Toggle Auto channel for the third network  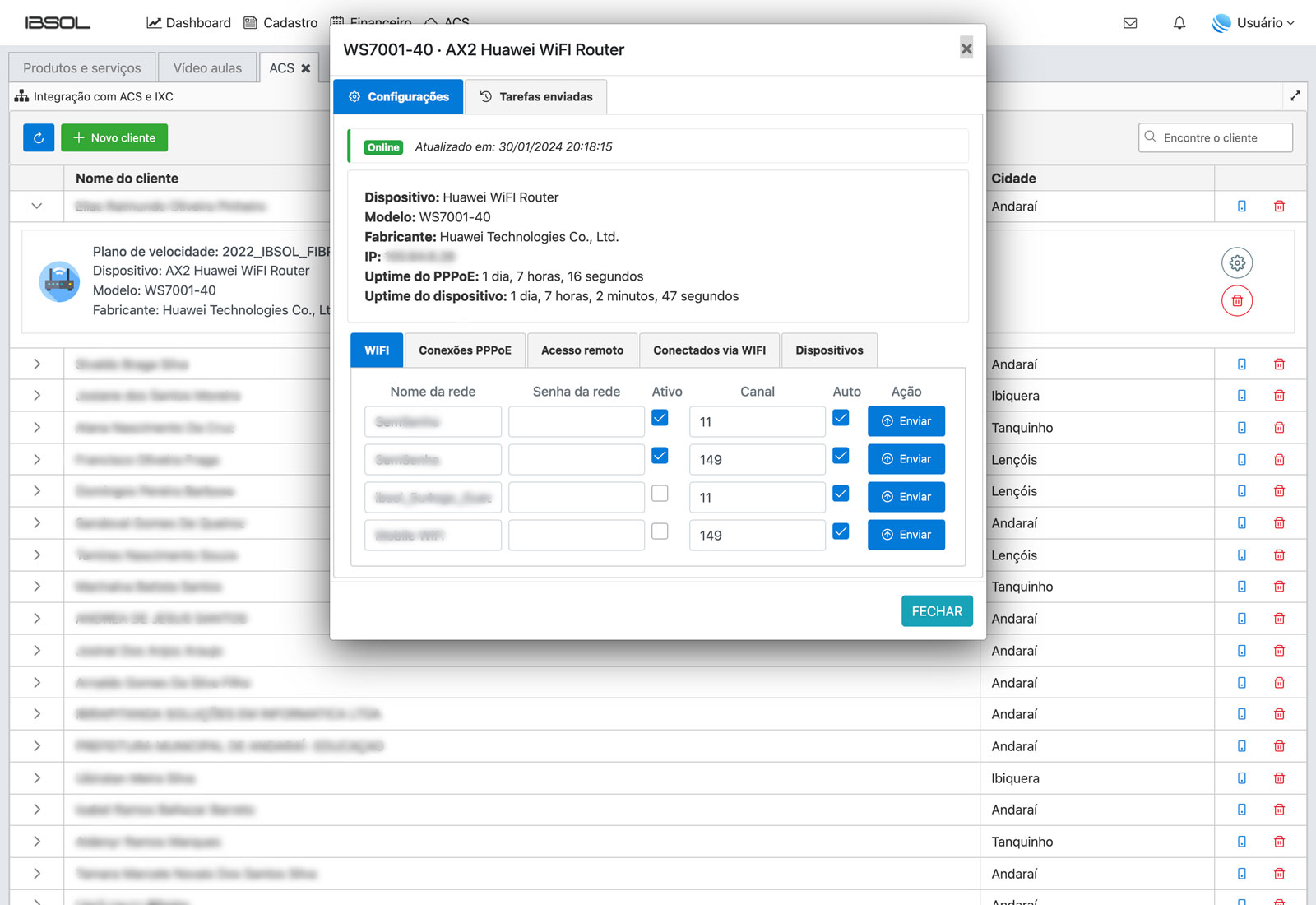[841, 494]
